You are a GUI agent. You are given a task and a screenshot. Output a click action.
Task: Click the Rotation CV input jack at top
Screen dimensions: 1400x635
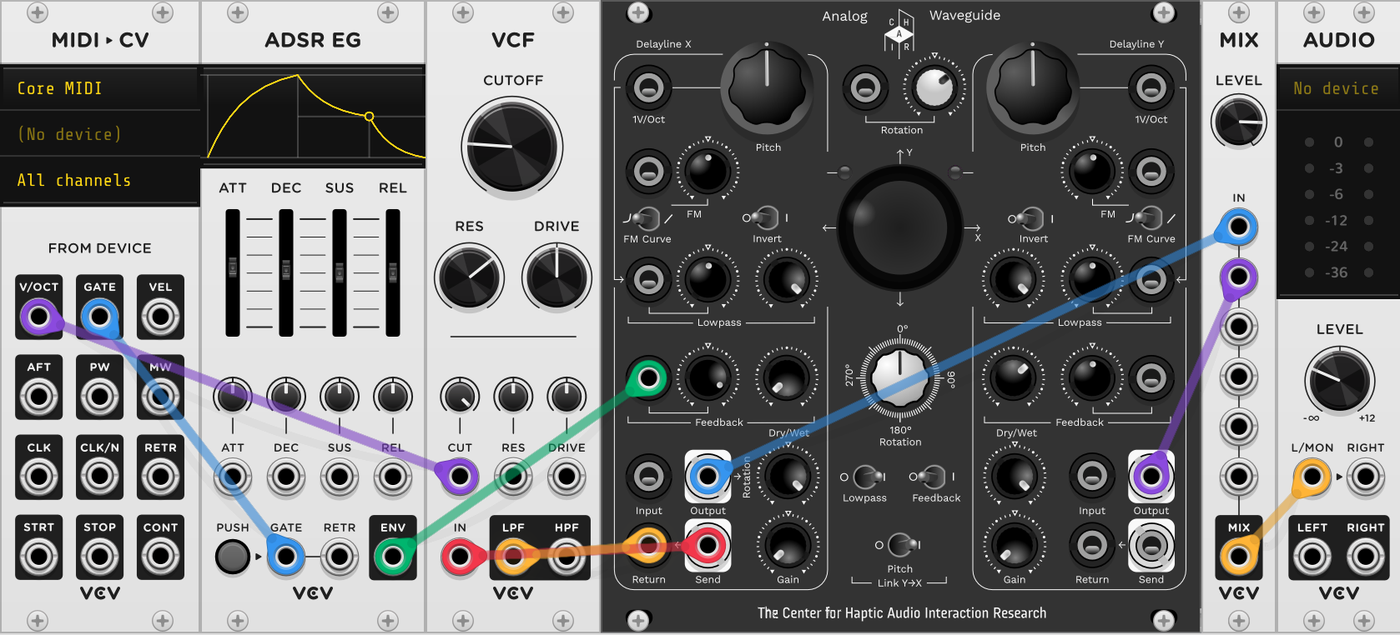pos(865,90)
